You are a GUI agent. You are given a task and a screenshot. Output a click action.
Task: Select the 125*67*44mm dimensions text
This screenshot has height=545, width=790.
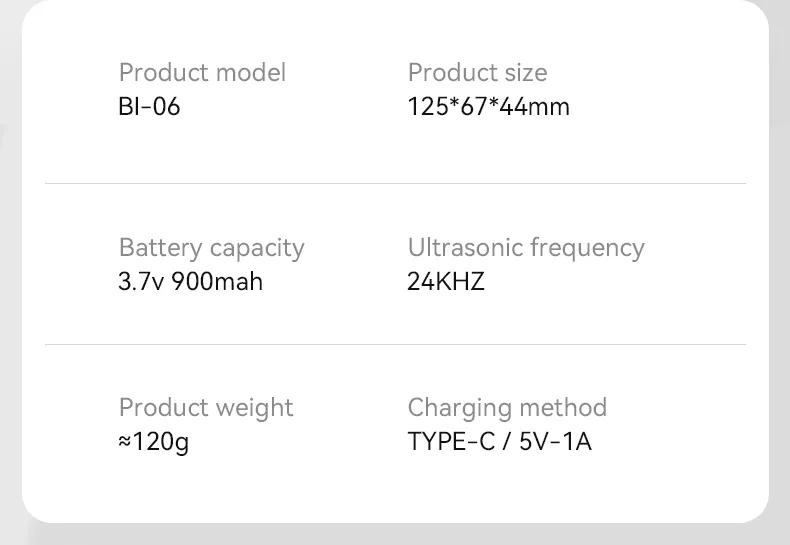pyautogui.click(x=488, y=106)
